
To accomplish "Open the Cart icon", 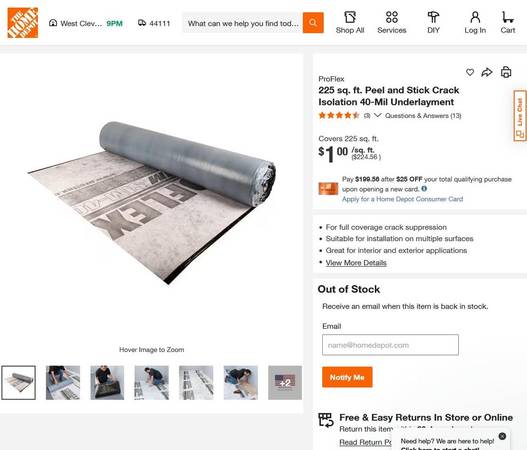I will click(x=508, y=23).
